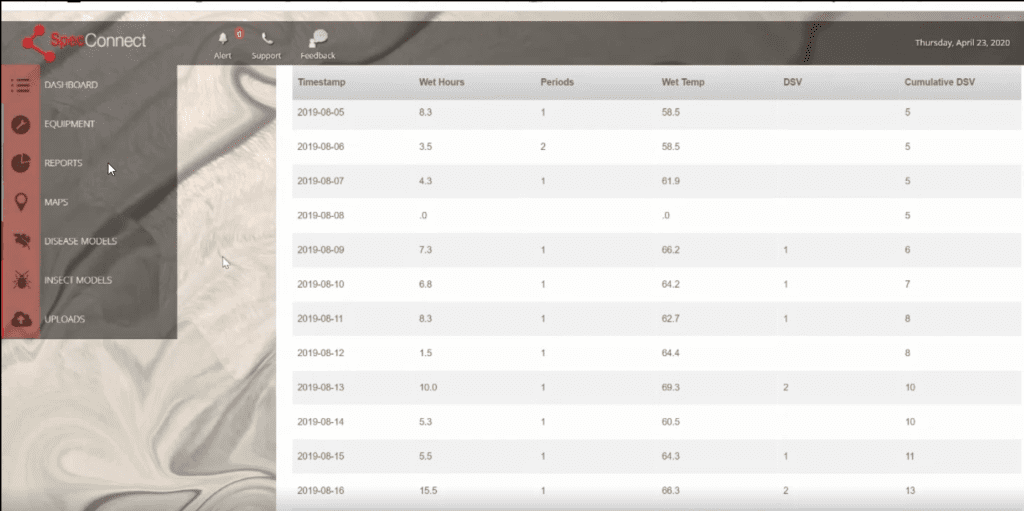
Task: Open the EQUIPMENT menu item
Action: tap(69, 124)
